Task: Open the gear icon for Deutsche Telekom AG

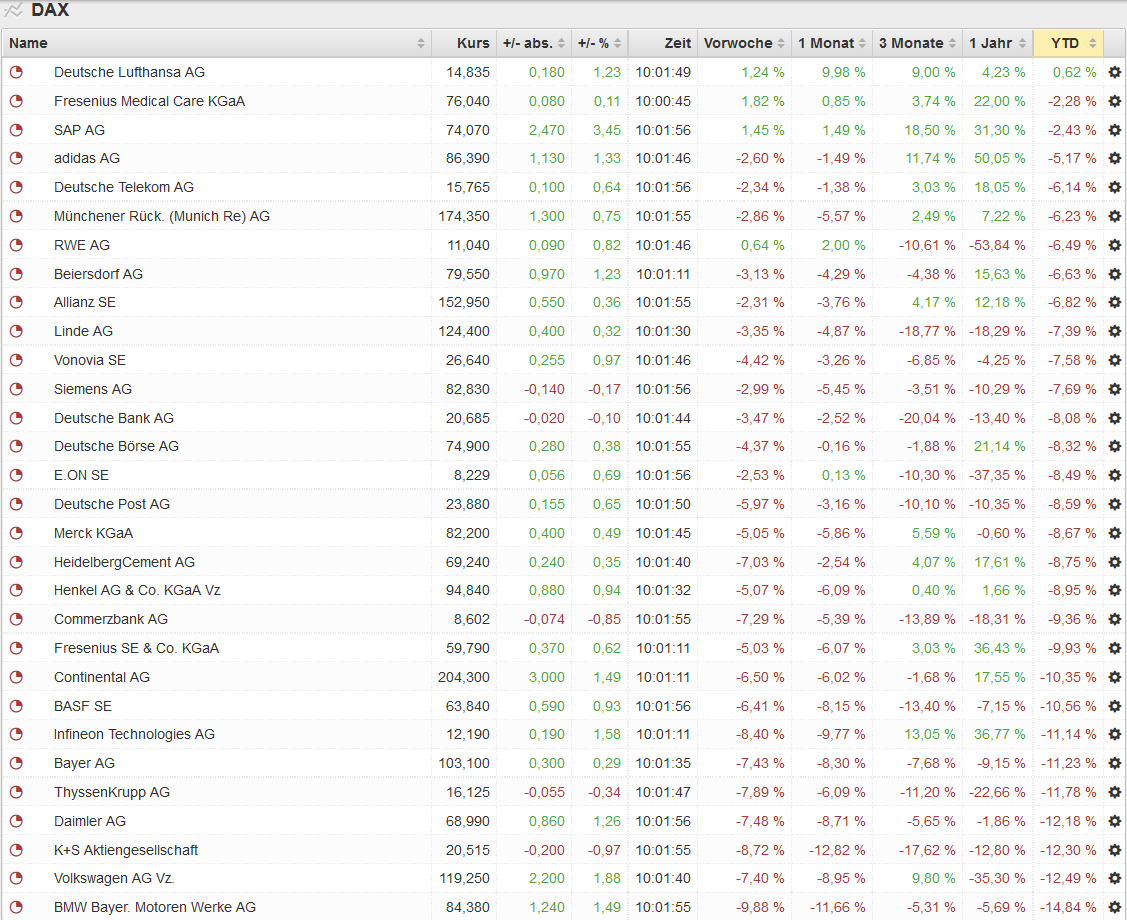Action: pos(1115,187)
